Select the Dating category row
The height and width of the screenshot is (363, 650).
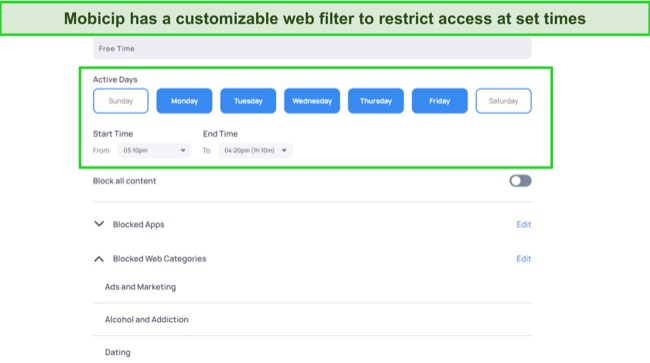pos(312,352)
